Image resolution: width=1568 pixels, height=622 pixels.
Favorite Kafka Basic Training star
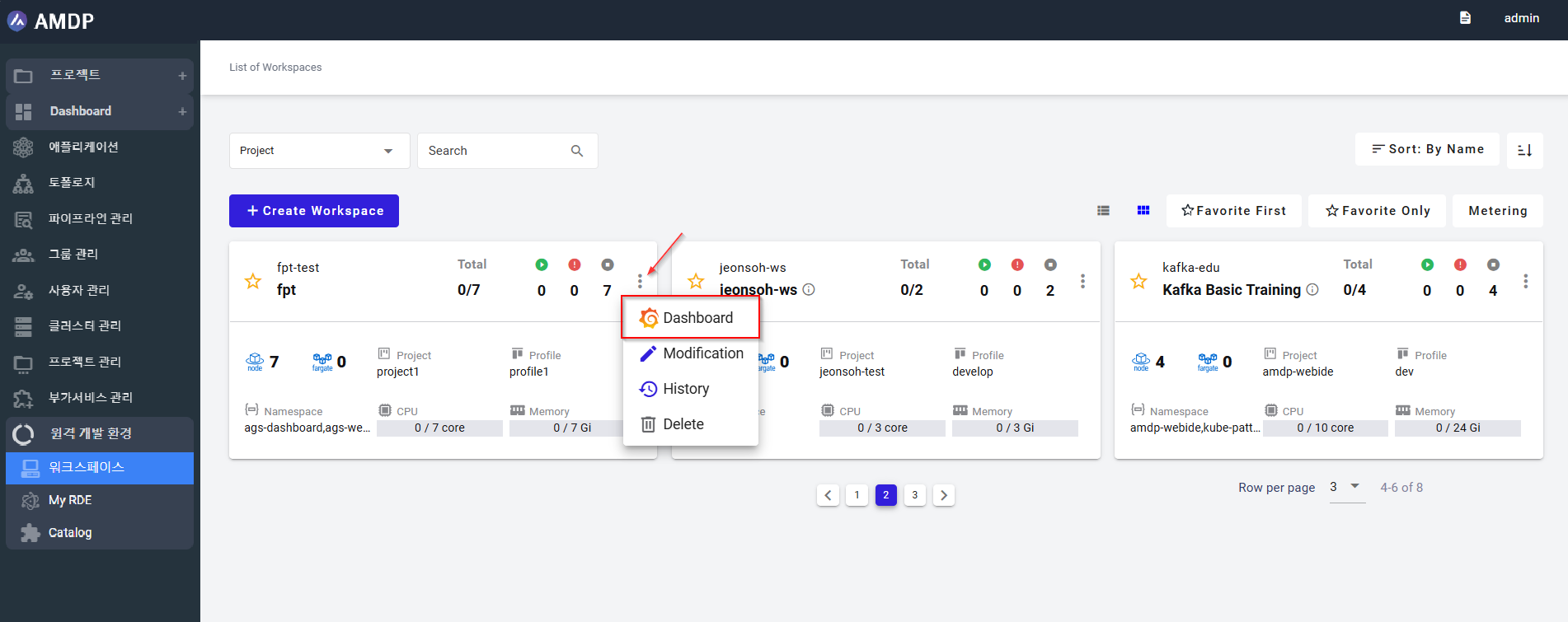[x=1138, y=282]
